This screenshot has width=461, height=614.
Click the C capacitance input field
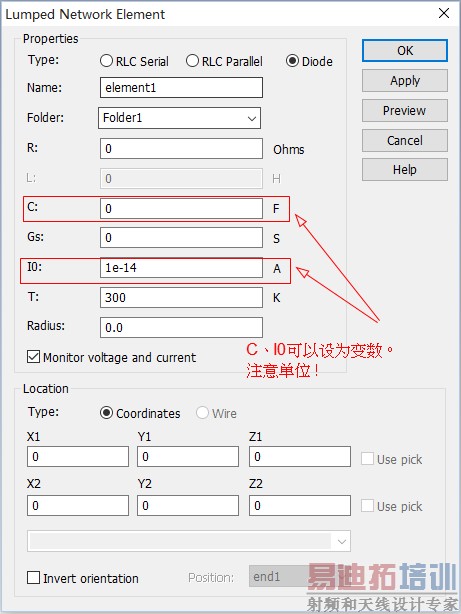(x=181, y=208)
